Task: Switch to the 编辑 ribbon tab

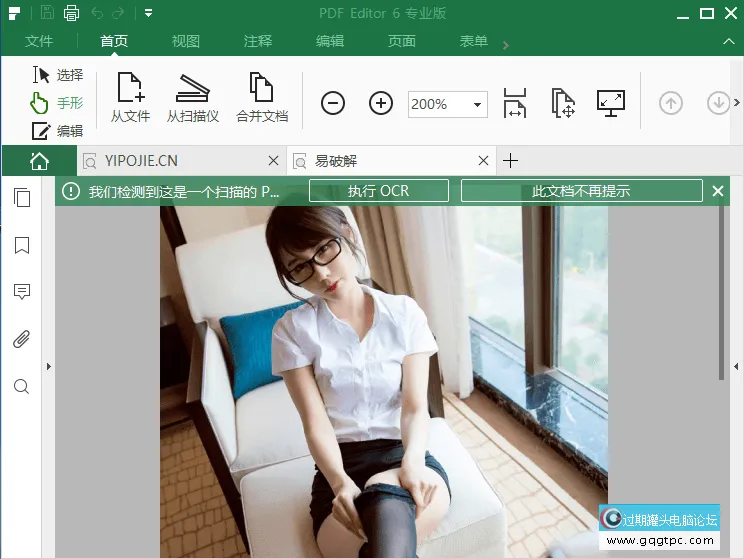Action: pos(330,41)
